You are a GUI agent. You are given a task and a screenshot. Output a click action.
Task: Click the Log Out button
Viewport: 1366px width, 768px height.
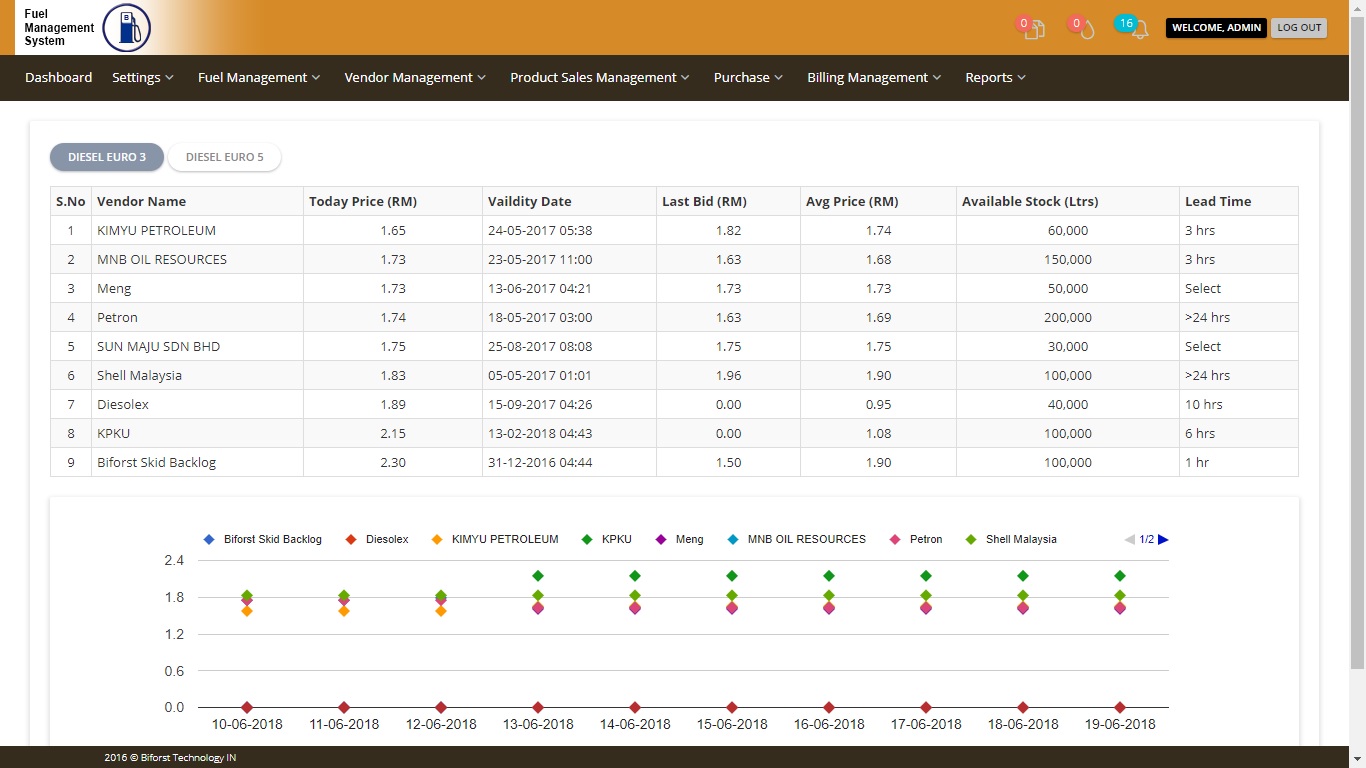tap(1299, 28)
